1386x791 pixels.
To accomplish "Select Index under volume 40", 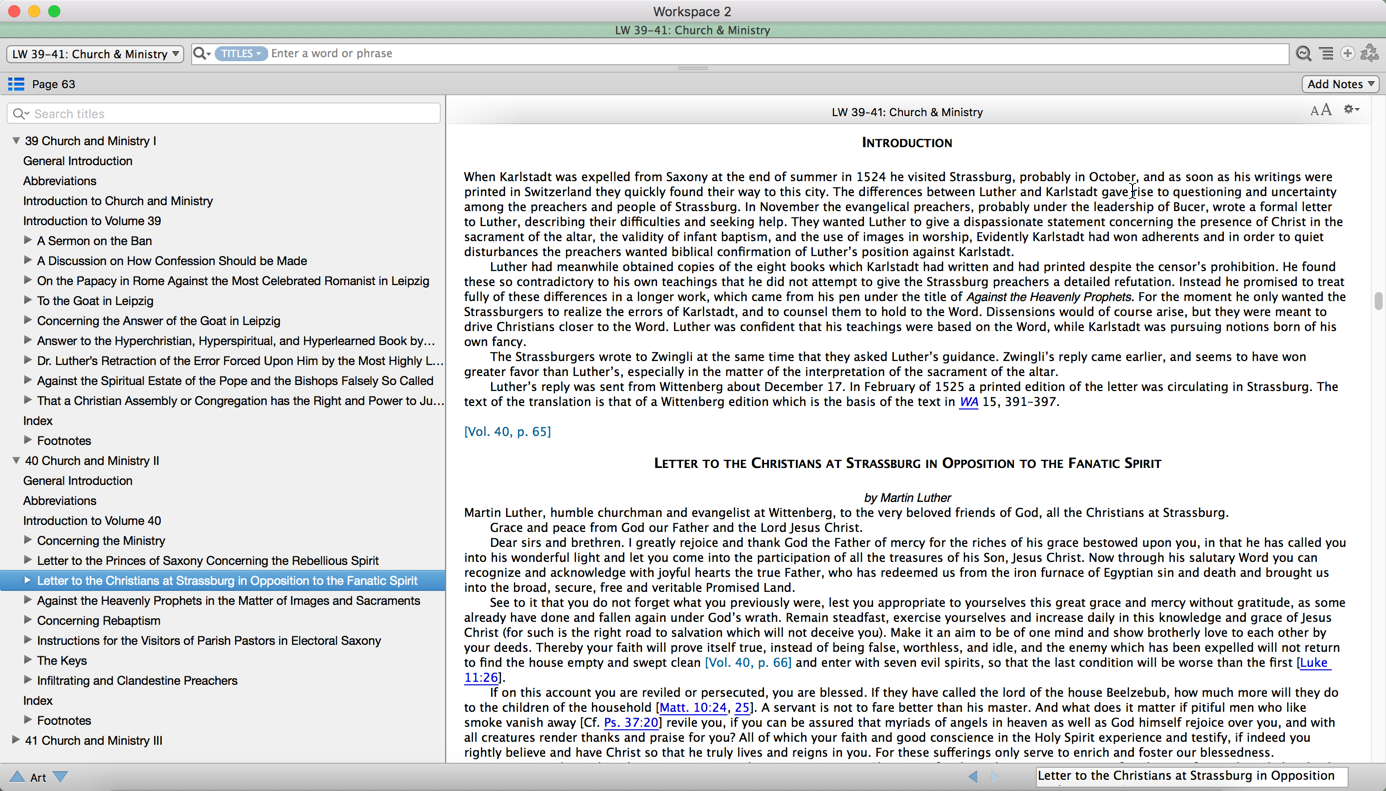I will (x=38, y=701).
